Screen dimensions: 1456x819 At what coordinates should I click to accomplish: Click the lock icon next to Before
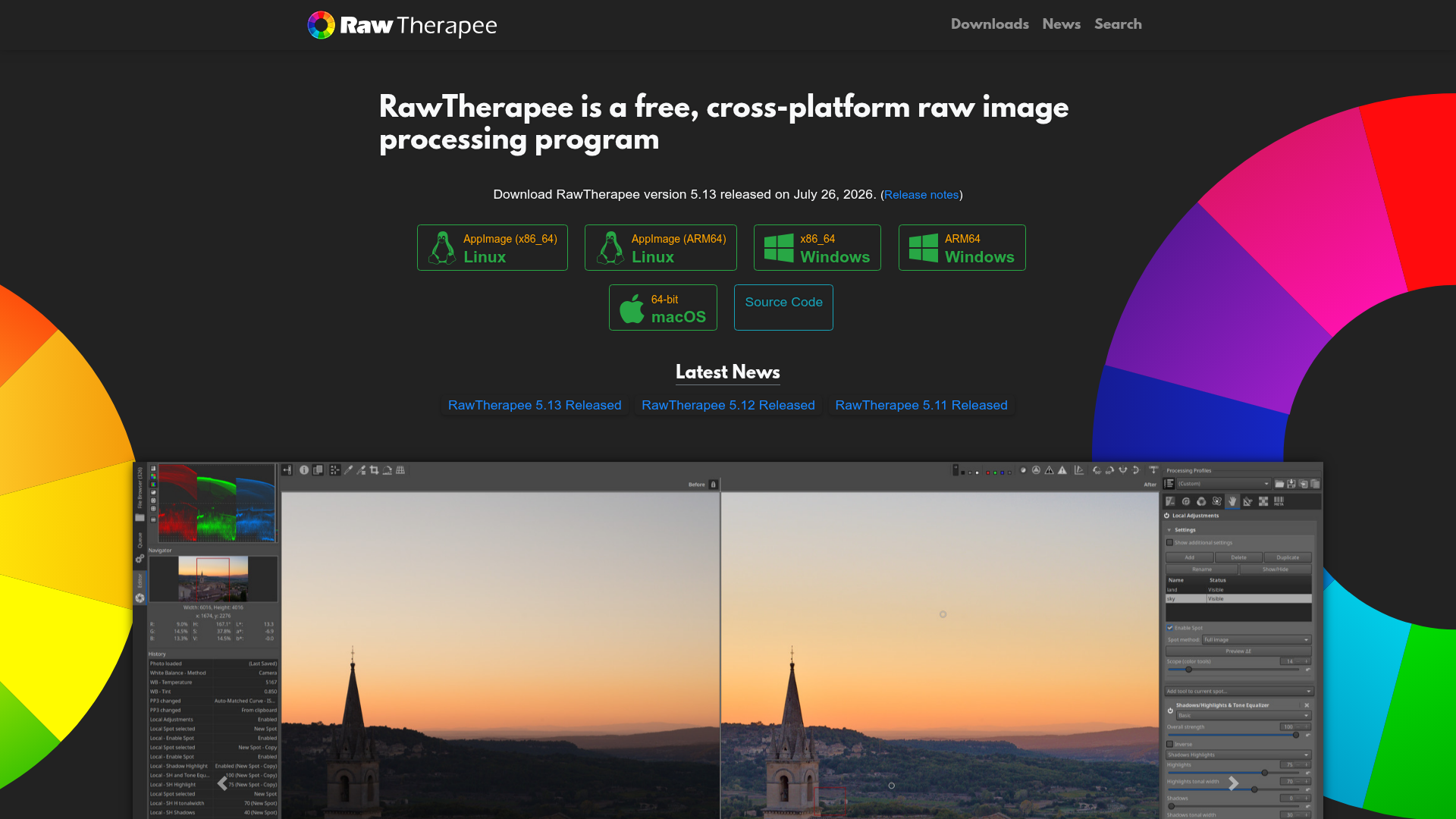coord(713,485)
